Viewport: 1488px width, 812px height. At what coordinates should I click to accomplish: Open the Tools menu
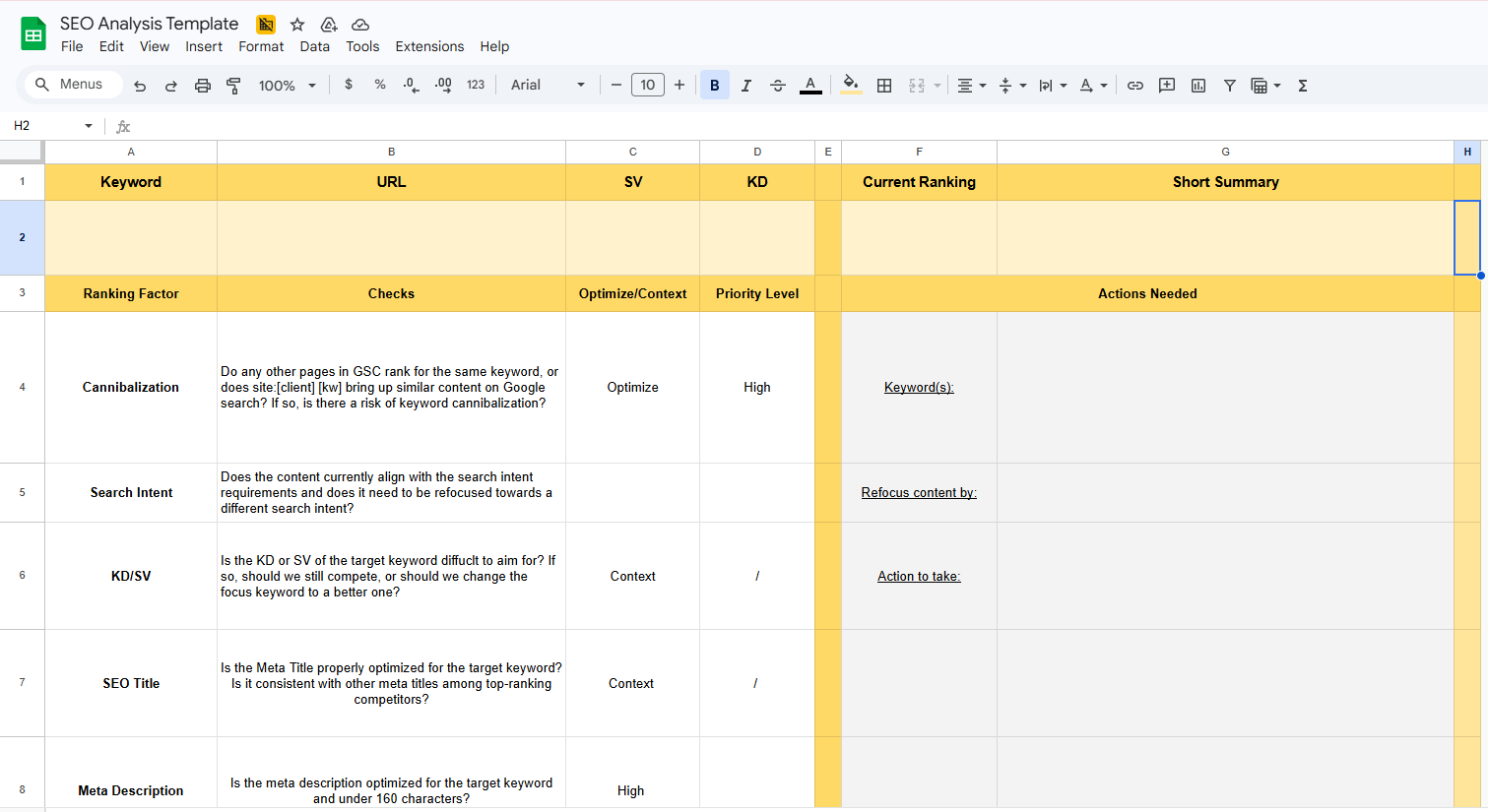pos(362,46)
